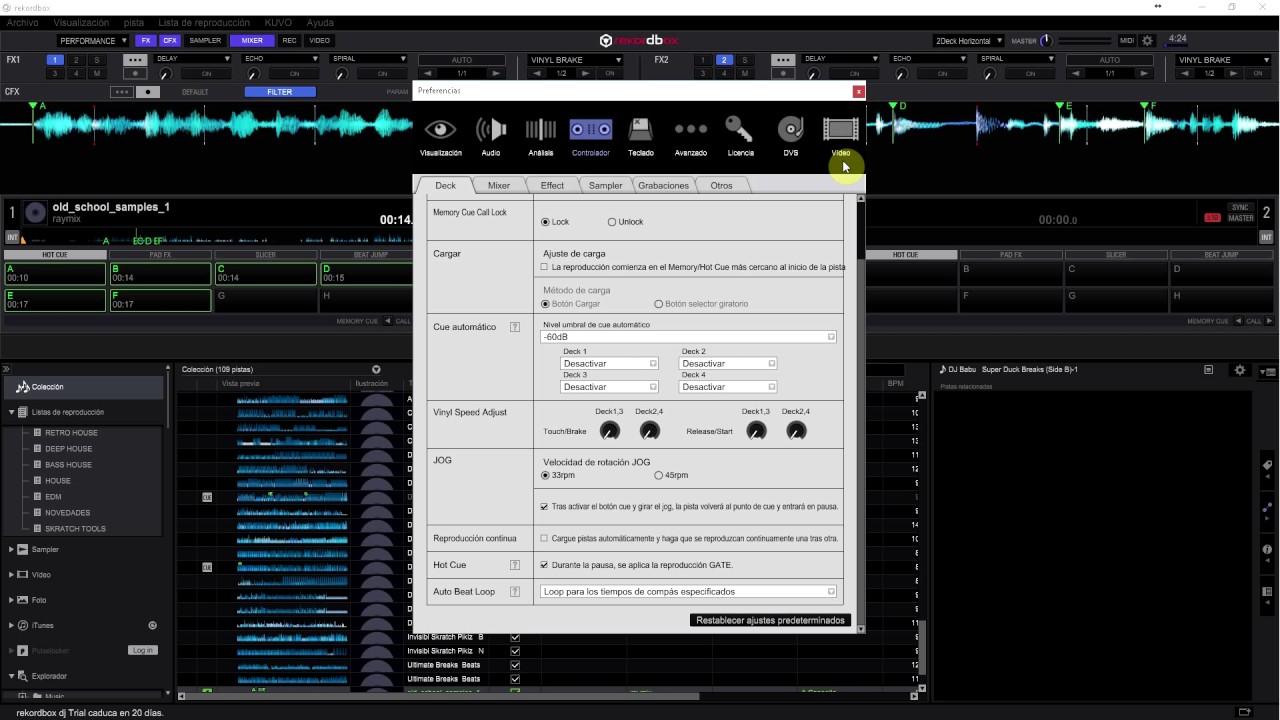Open related tracks panel settings gear

pos(1240,370)
